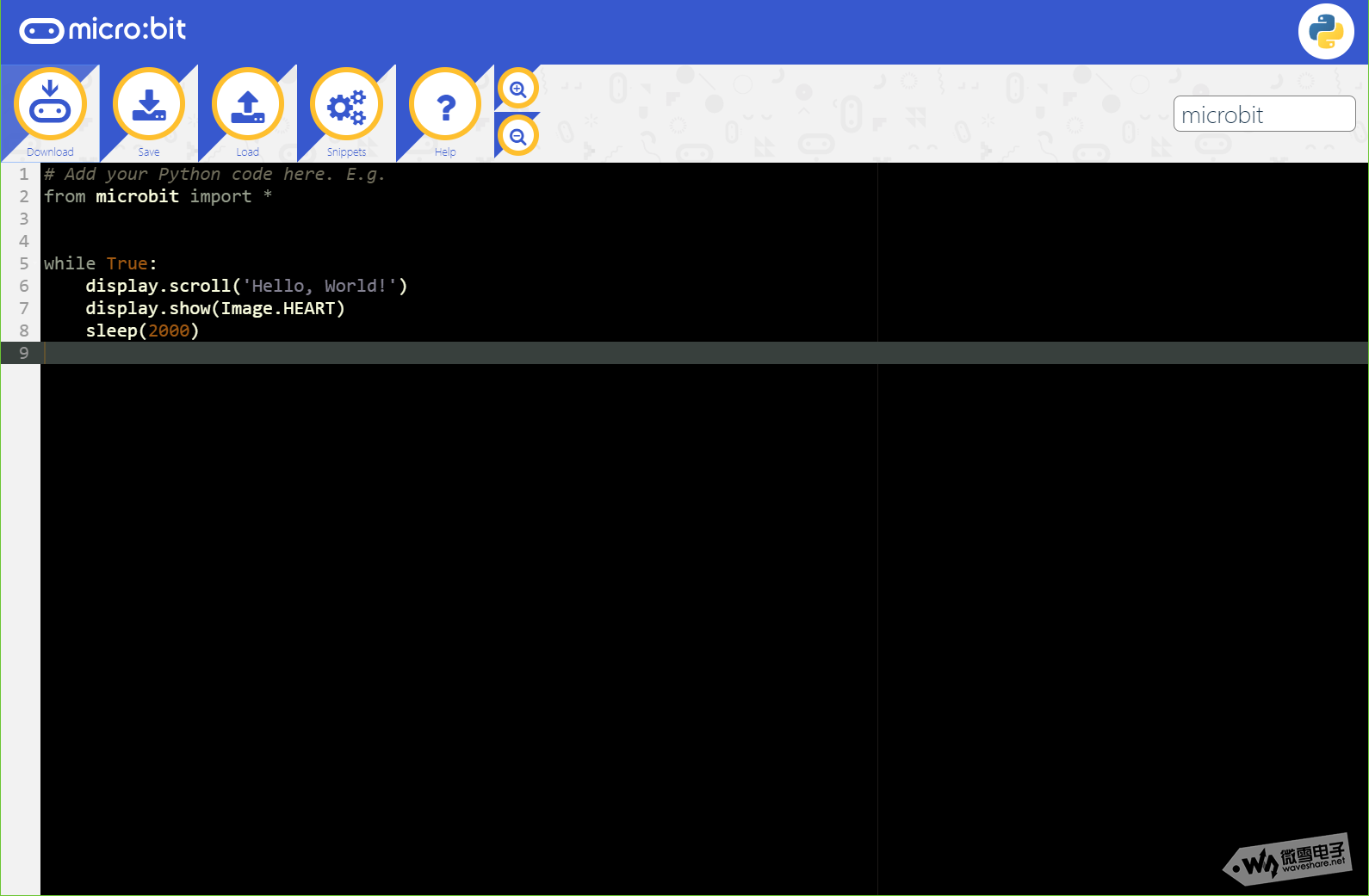Click the True keyword in the while loop

127,263
